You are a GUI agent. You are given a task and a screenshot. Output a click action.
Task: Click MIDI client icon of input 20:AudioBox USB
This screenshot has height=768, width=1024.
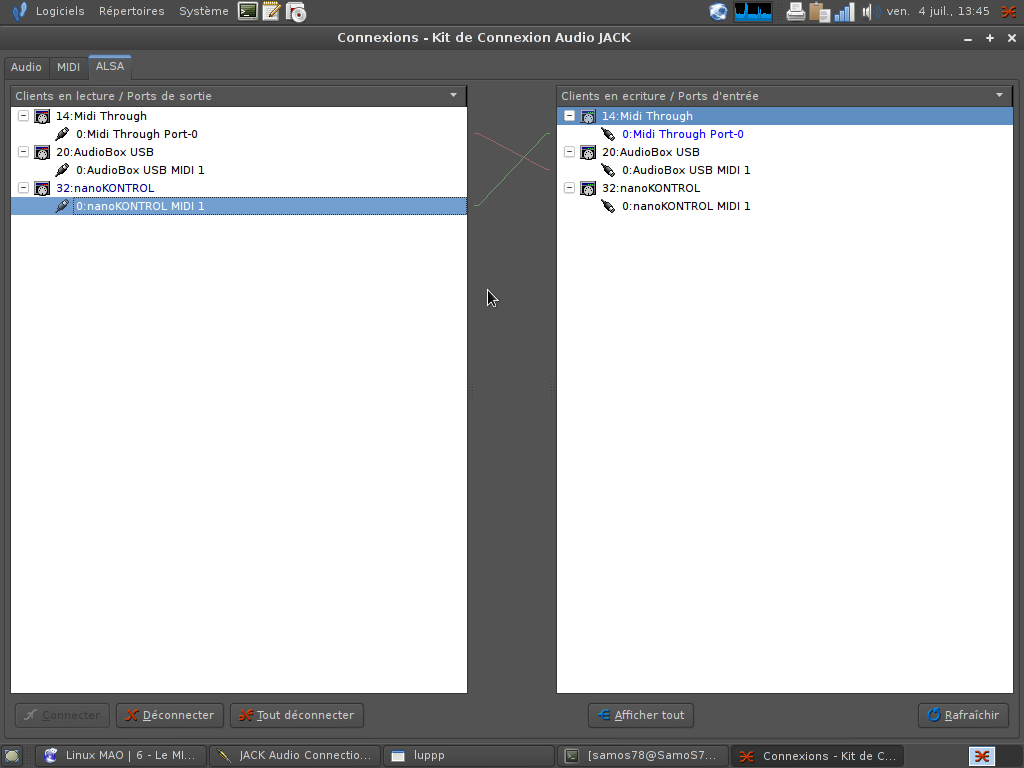[x=588, y=152]
